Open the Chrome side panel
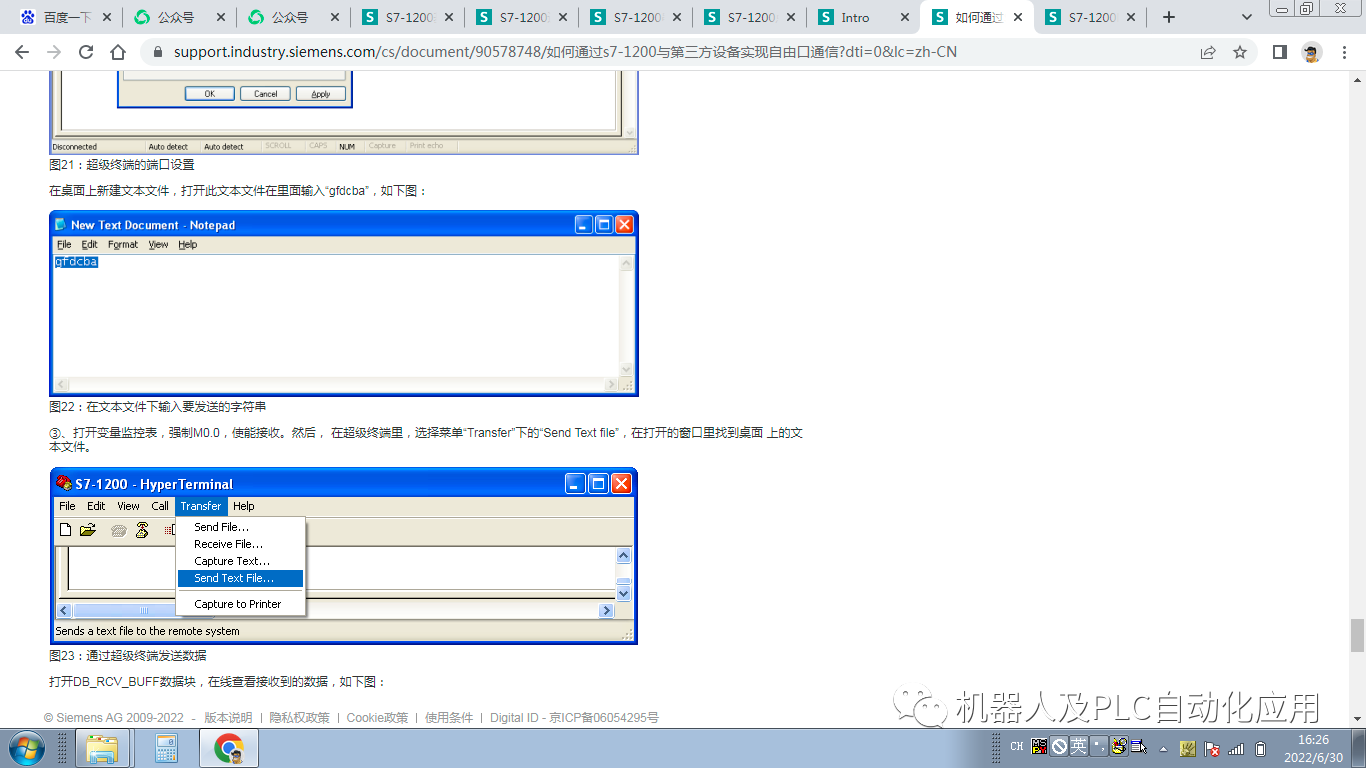Image resolution: width=1366 pixels, height=768 pixels. click(1280, 52)
